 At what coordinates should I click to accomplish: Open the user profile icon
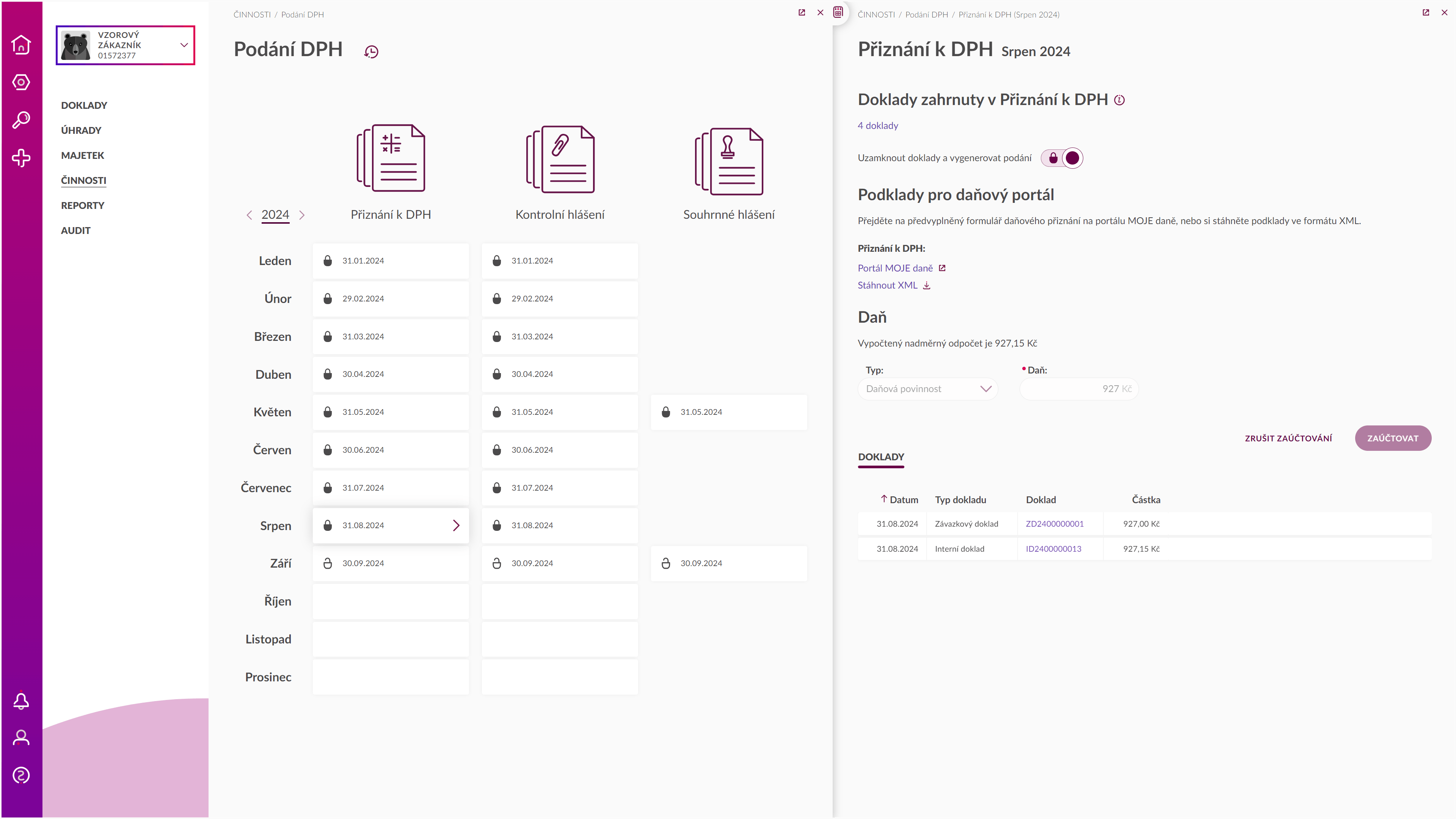click(21, 737)
